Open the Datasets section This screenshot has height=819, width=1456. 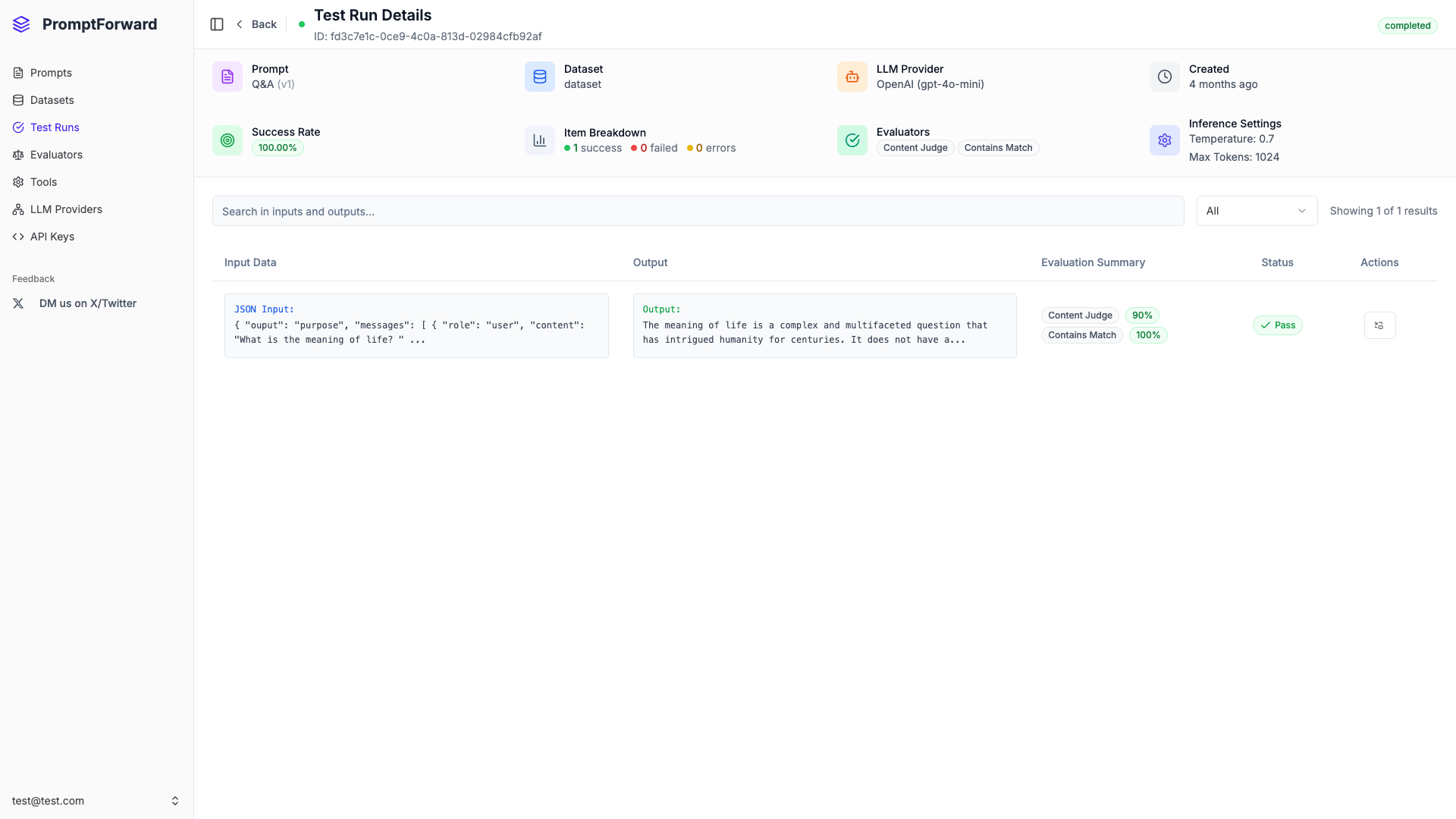[x=52, y=100]
